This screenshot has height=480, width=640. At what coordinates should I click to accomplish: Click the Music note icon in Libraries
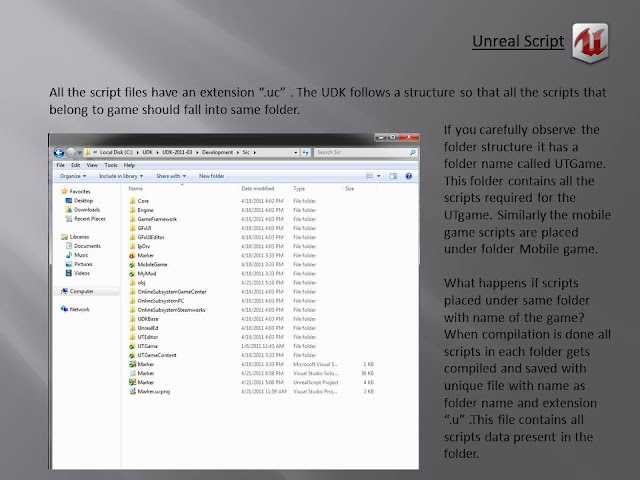(x=69, y=255)
